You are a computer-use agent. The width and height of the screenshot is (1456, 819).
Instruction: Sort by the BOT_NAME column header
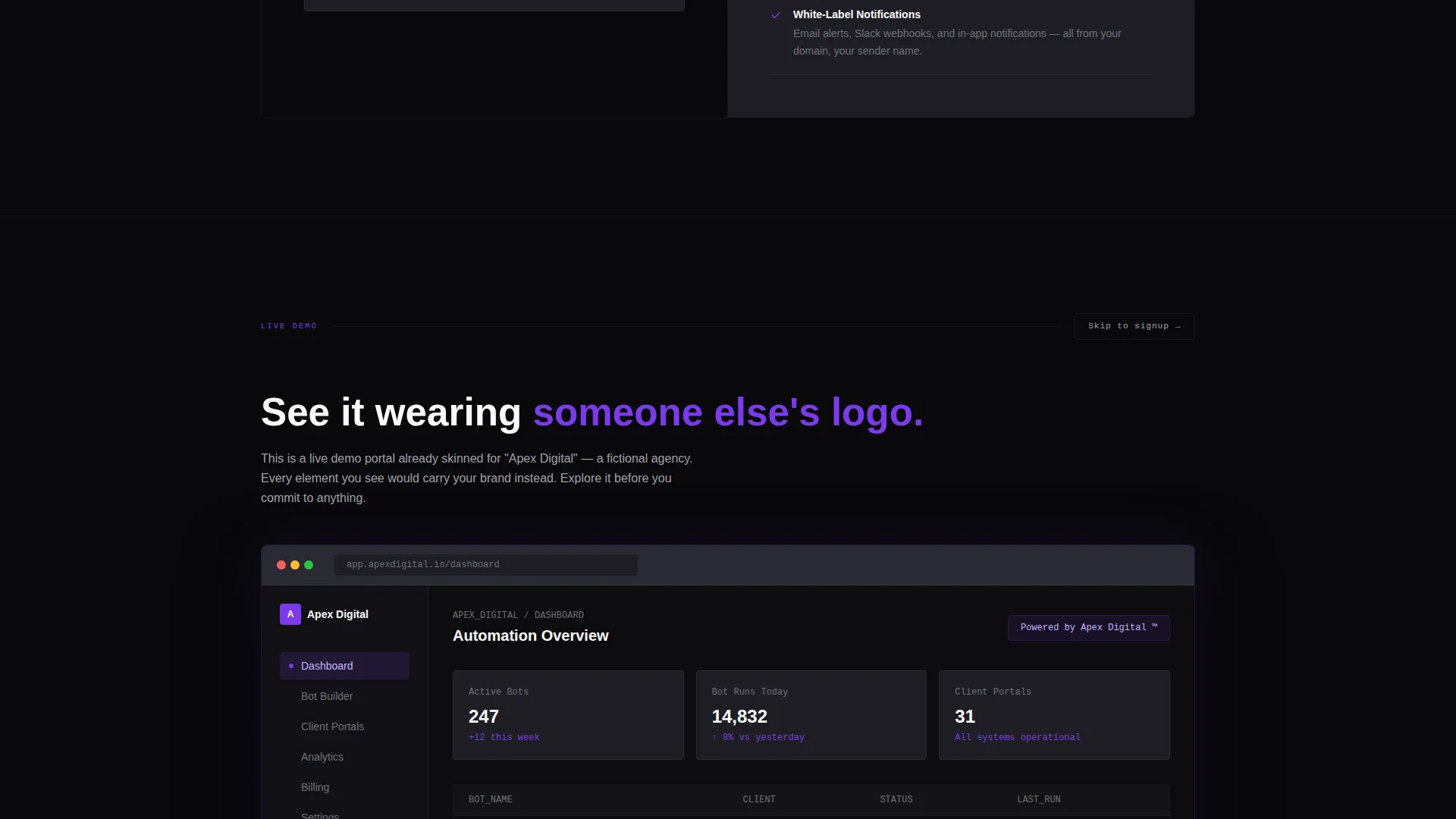(x=490, y=800)
